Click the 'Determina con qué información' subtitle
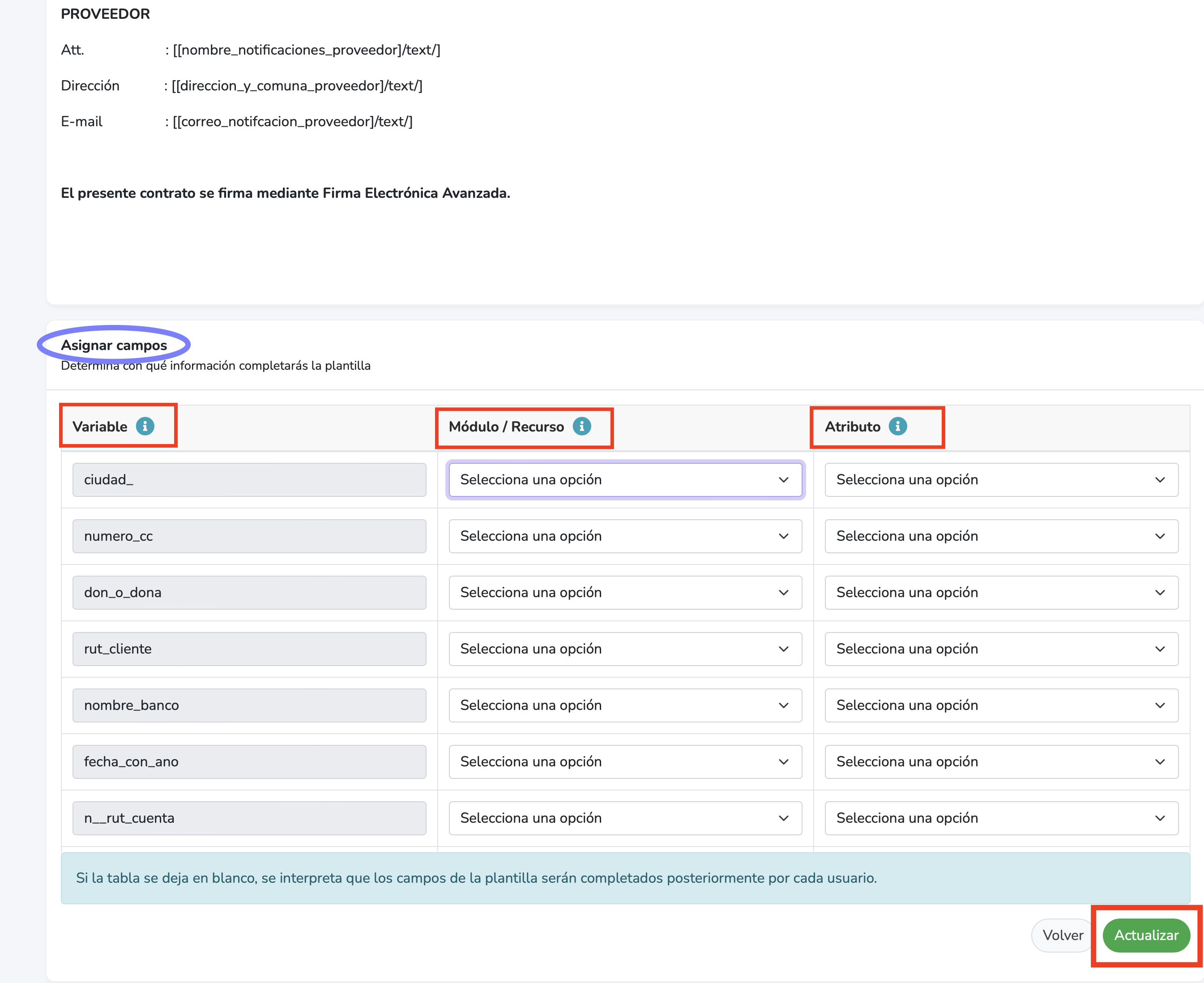This screenshot has height=983, width=1204. click(216, 366)
